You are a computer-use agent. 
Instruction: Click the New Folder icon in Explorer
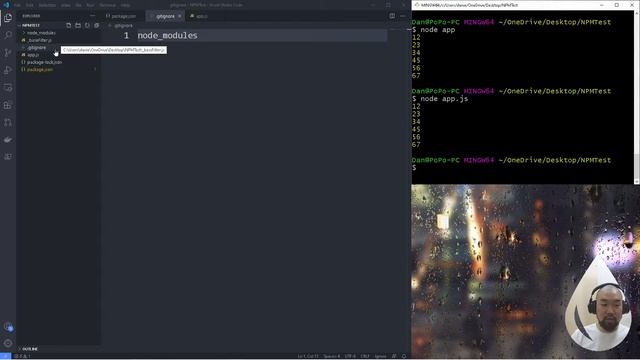[x=78, y=25]
